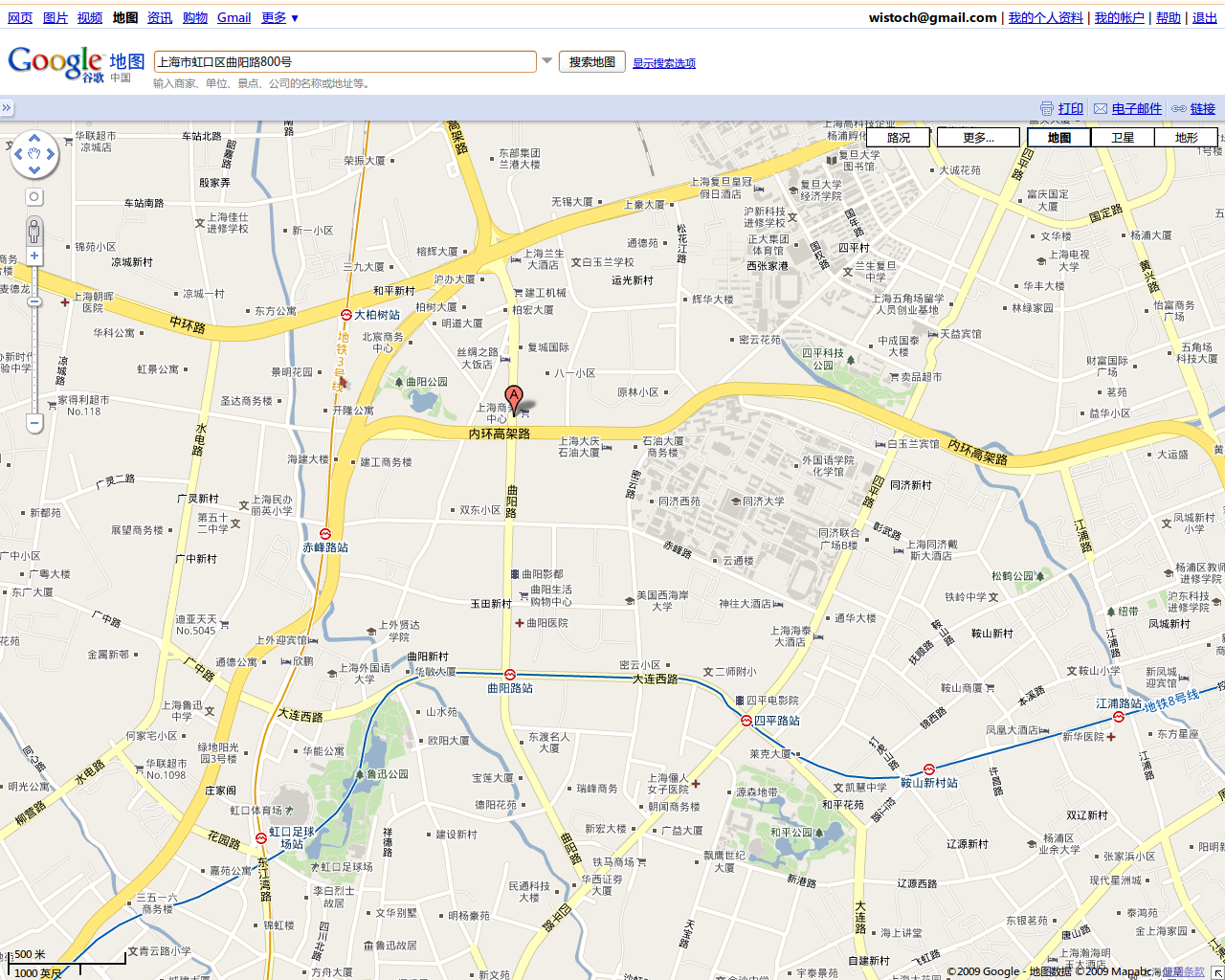
Task: Open the 更多... layers dropdown
Action: 978,138
